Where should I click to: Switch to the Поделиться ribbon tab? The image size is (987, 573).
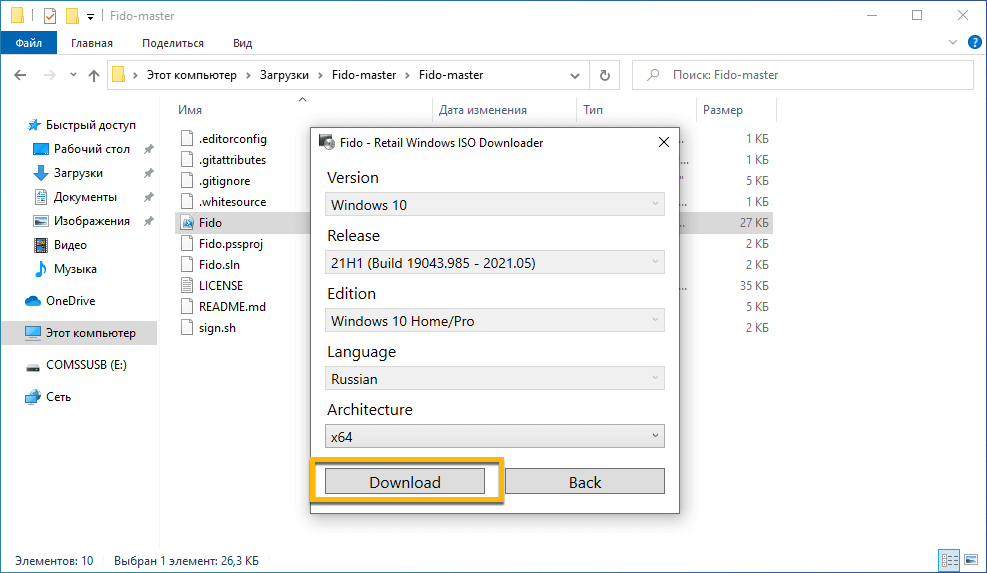(172, 43)
